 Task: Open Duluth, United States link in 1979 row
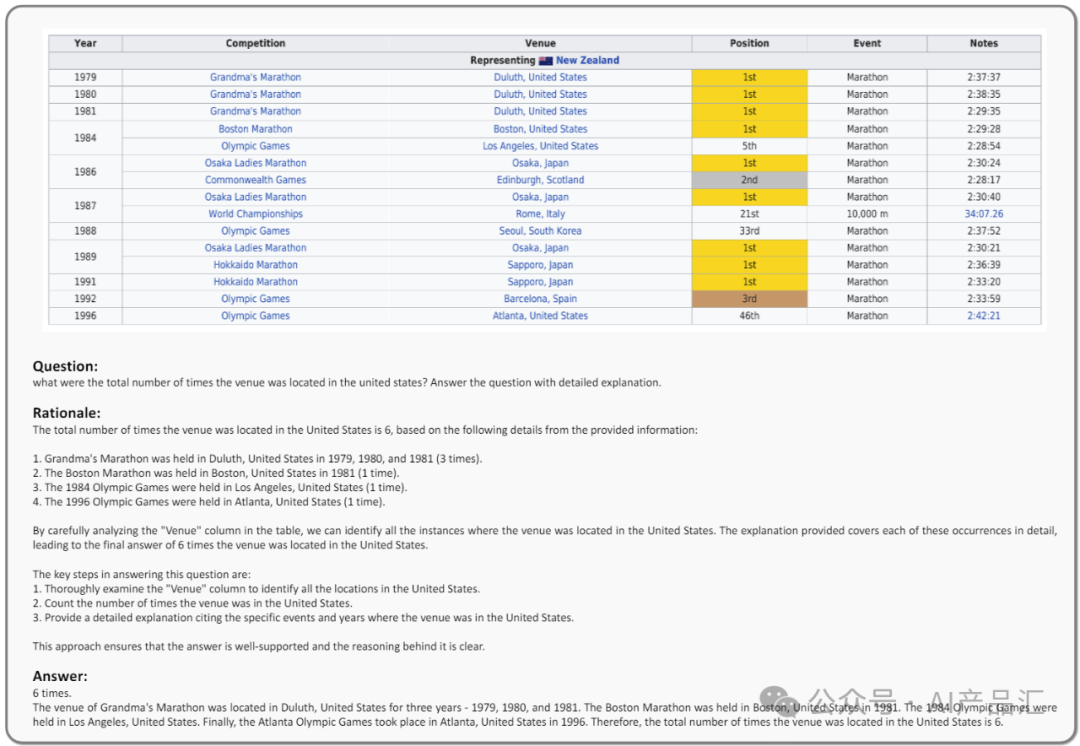pos(540,77)
